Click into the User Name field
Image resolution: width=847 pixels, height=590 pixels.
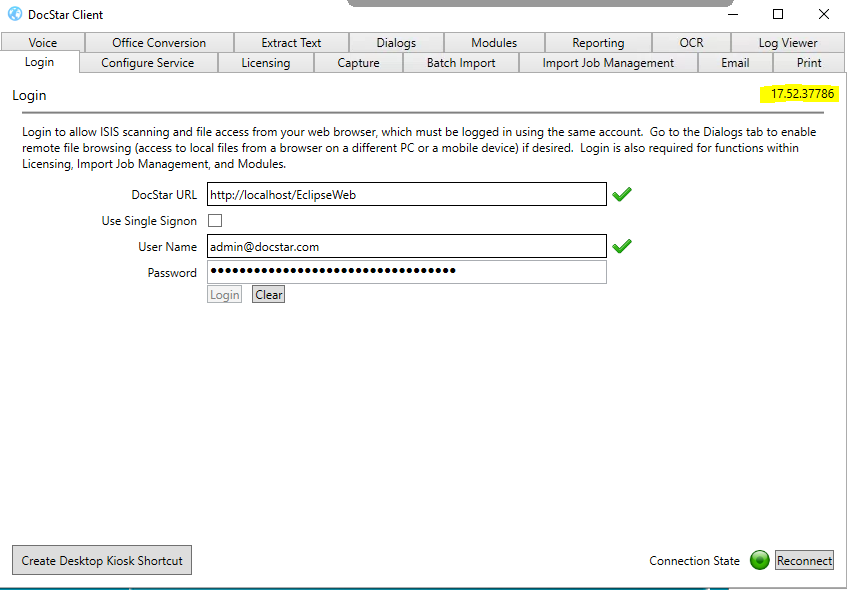pos(407,246)
